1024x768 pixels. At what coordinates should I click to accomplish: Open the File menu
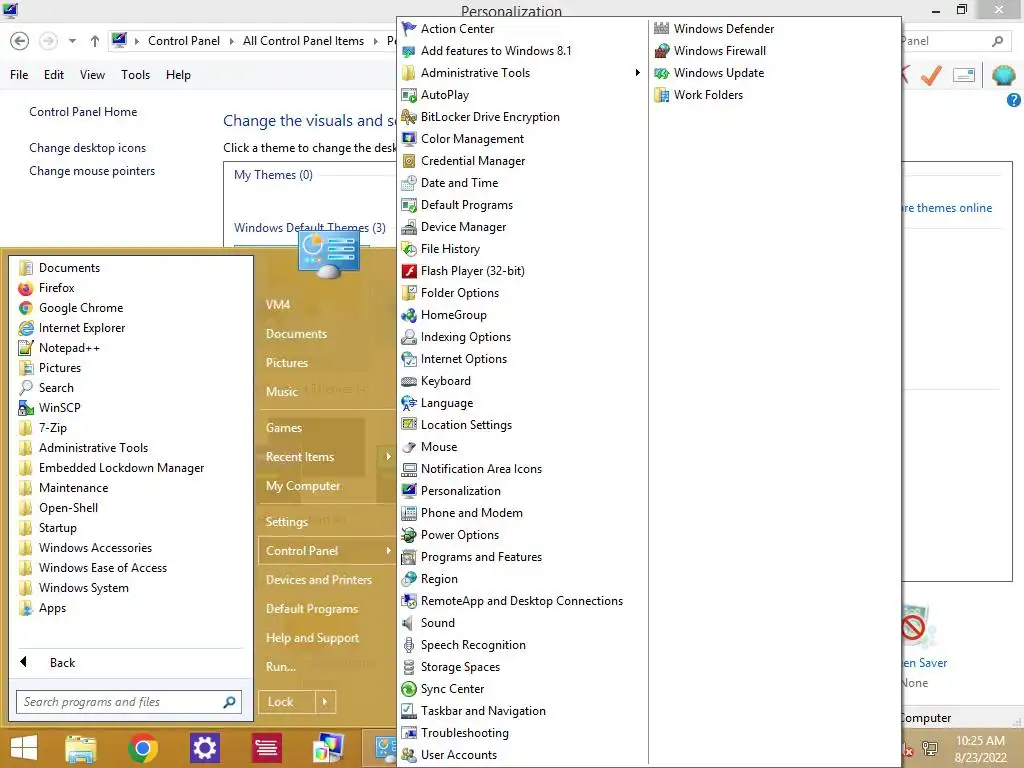[19, 75]
